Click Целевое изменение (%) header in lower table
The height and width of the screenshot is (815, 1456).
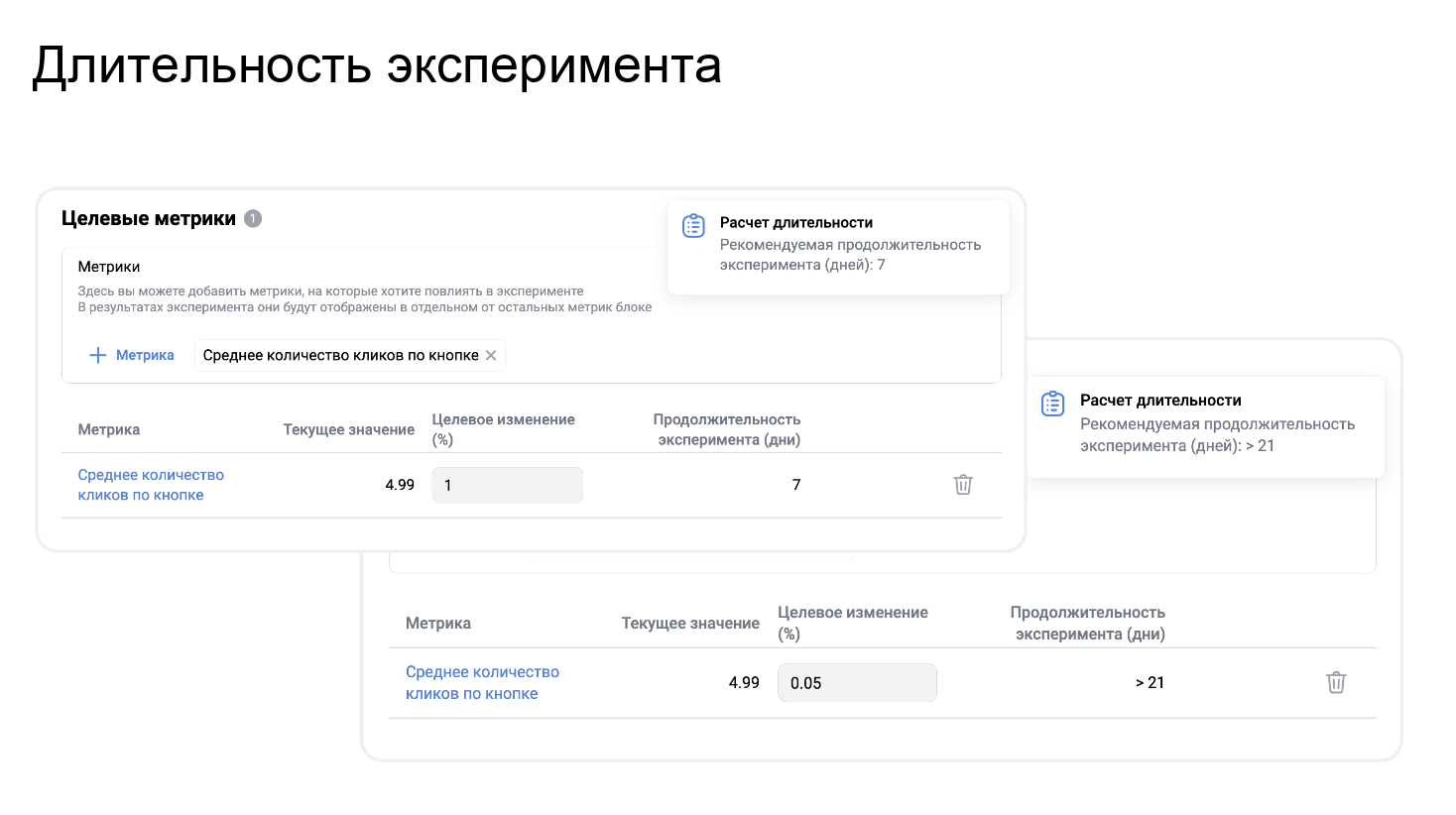click(x=853, y=623)
